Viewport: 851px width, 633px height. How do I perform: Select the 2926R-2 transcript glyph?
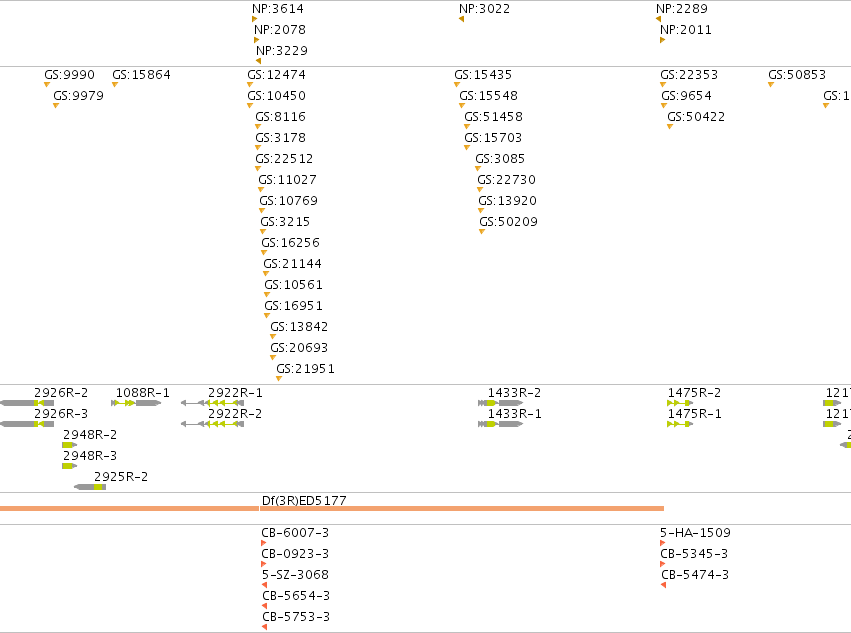[27, 403]
